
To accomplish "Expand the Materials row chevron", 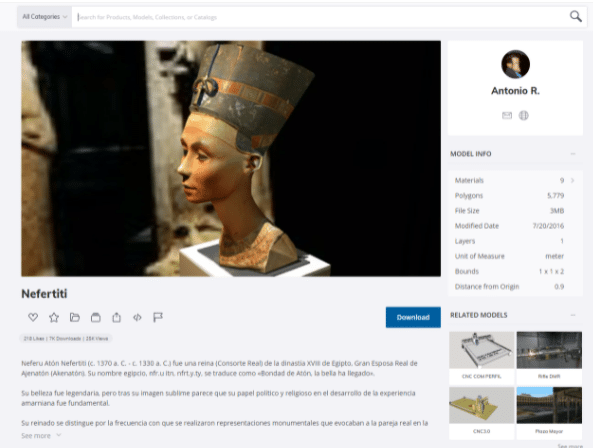I will 573,180.
